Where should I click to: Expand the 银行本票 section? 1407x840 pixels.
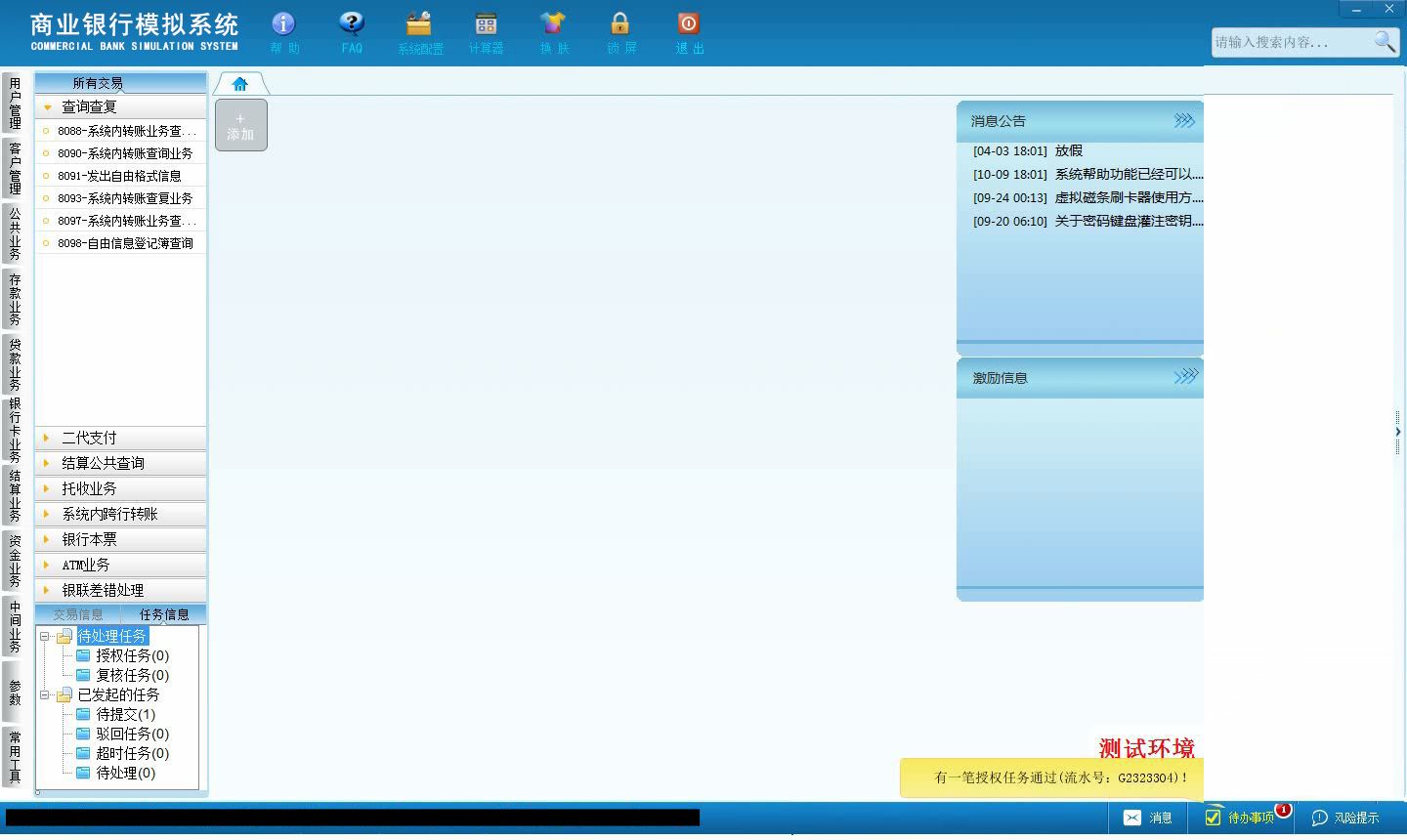point(121,539)
